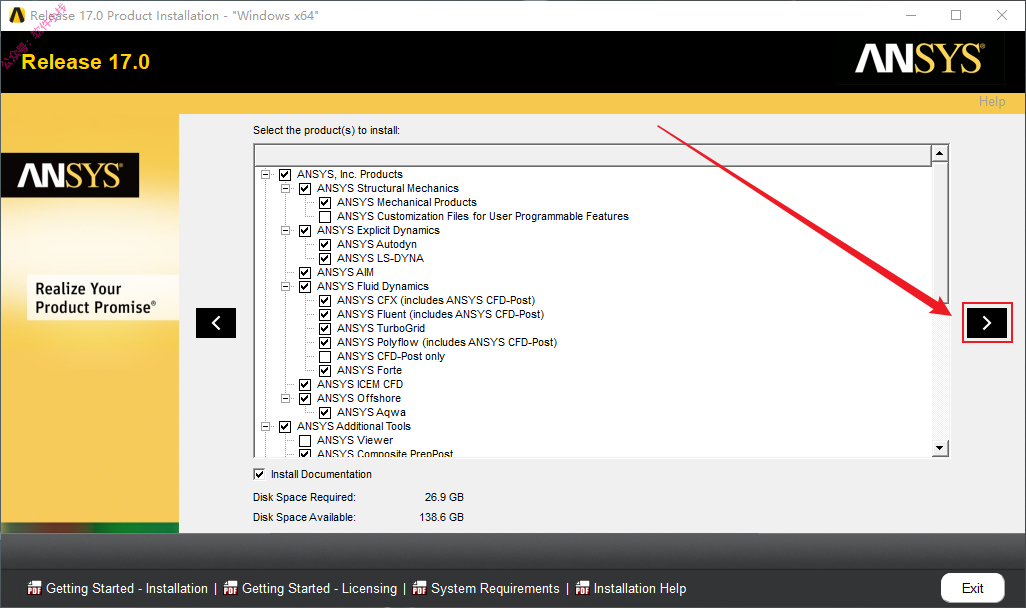The image size is (1026, 608).
Task: Click the Exit button
Action: pos(972,588)
